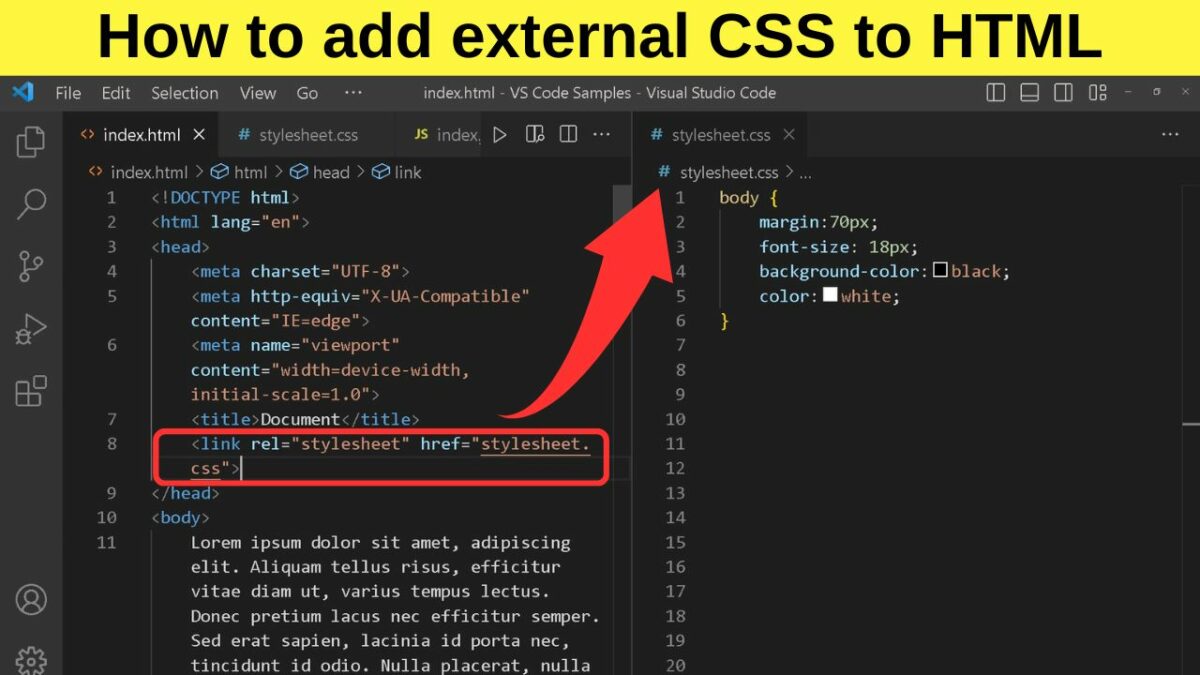The width and height of the screenshot is (1200, 675).
Task: Open the Accounts menu icon
Action: pyautogui.click(x=31, y=599)
